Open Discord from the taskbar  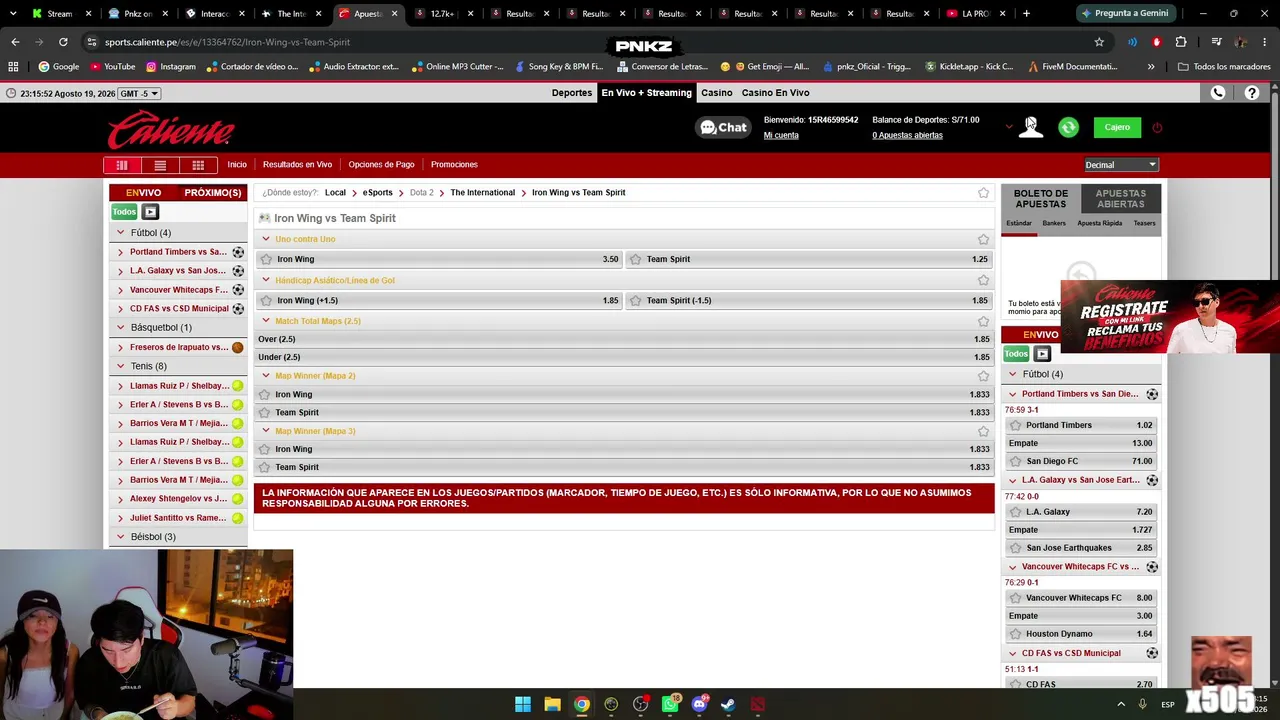pos(699,704)
